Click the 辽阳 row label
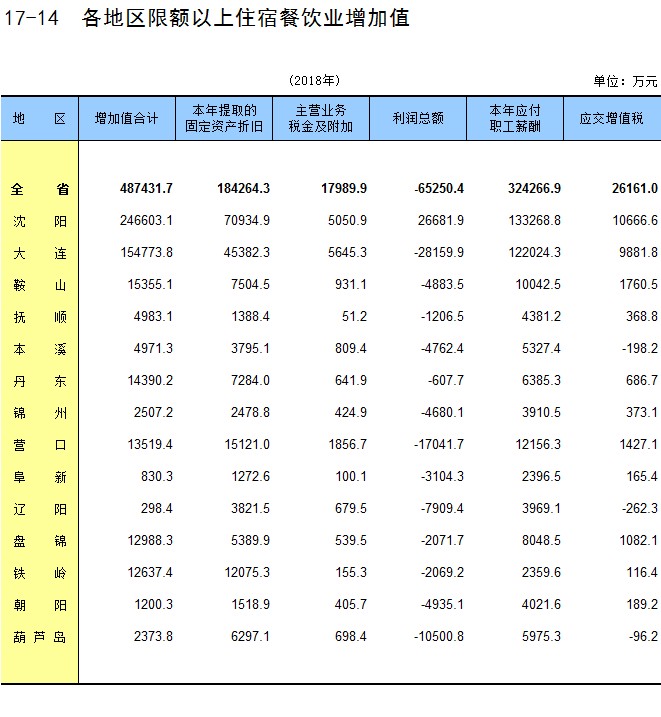This screenshot has width=661, height=717. 40,509
